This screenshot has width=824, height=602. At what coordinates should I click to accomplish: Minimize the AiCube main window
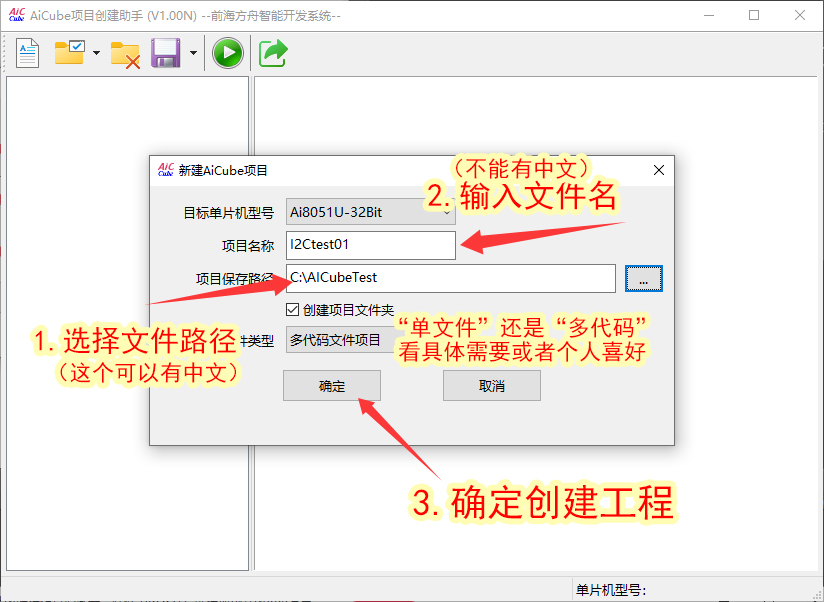tap(709, 15)
